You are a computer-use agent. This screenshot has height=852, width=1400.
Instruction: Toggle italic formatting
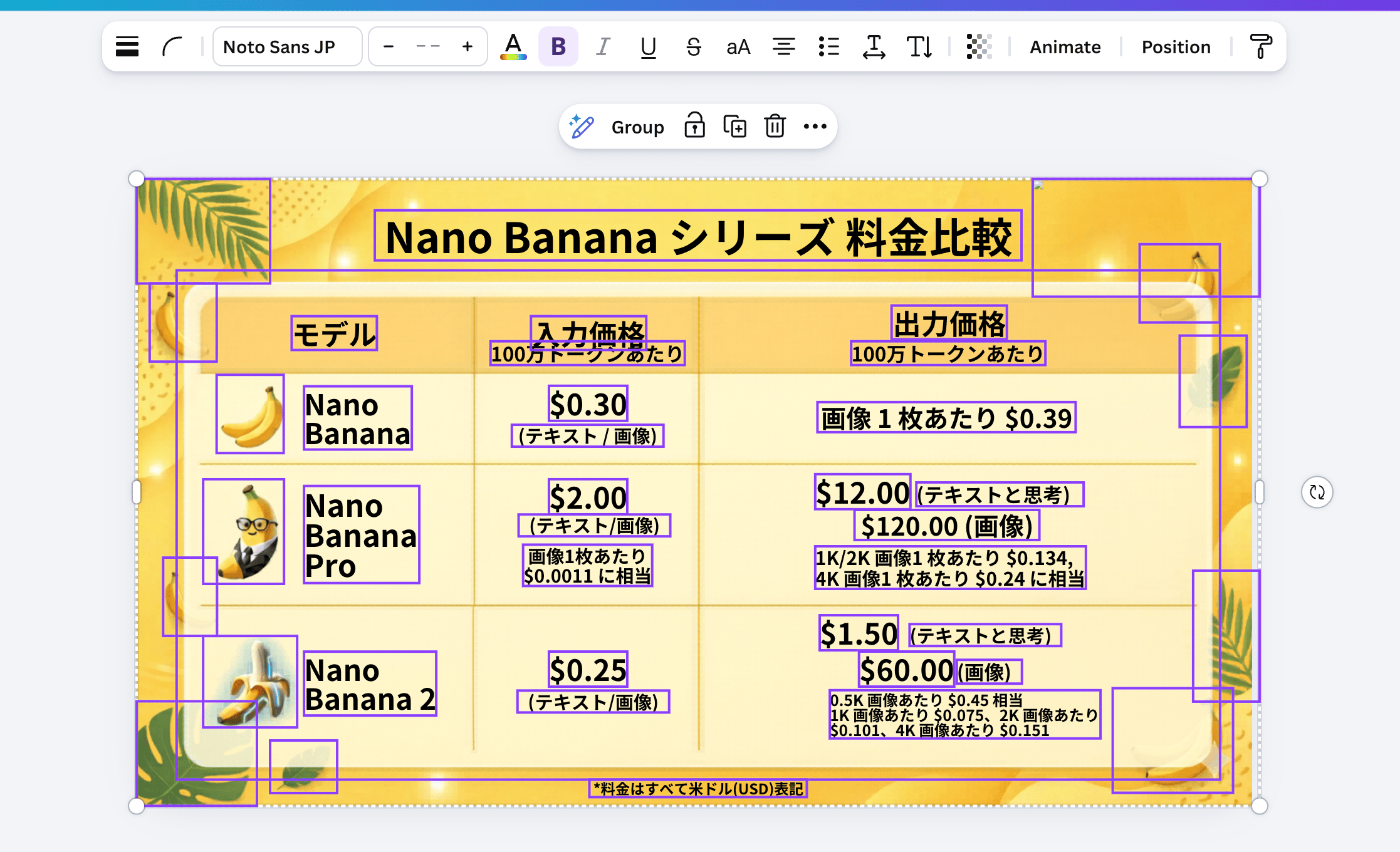(603, 47)
